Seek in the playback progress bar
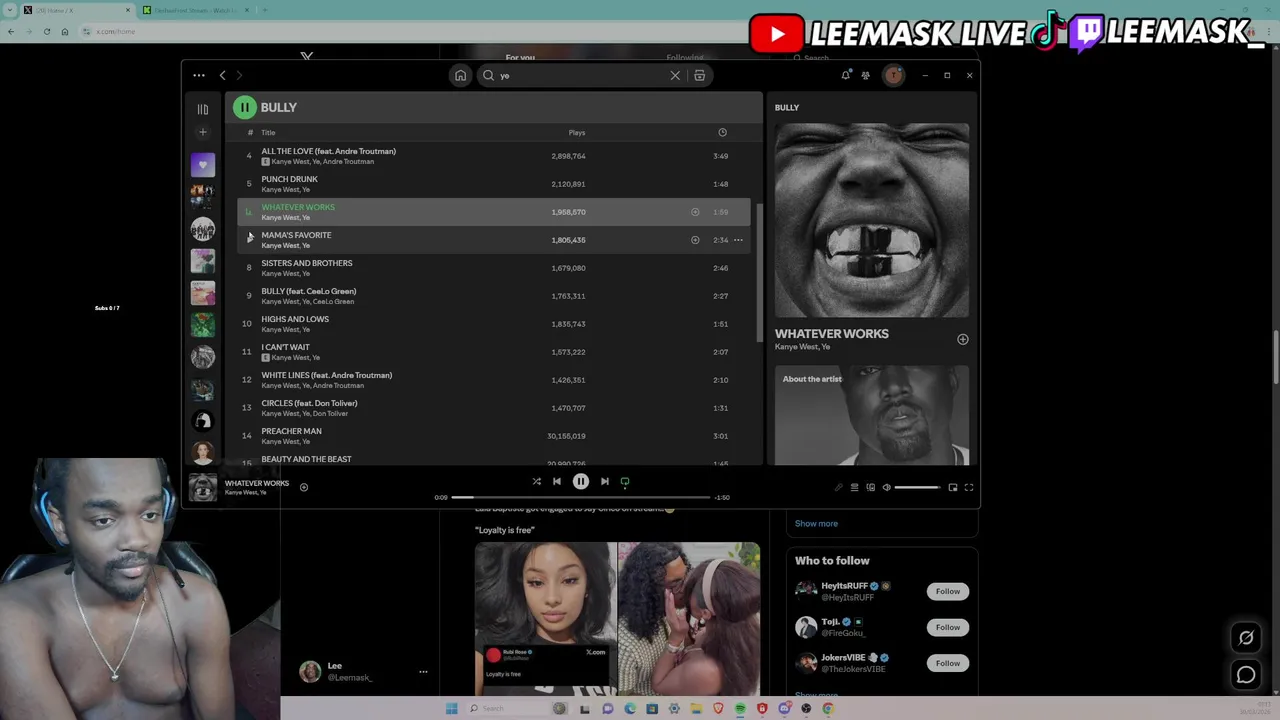Screen dimensions: 1280x720 pyautogui.click(x=580, y=497)
